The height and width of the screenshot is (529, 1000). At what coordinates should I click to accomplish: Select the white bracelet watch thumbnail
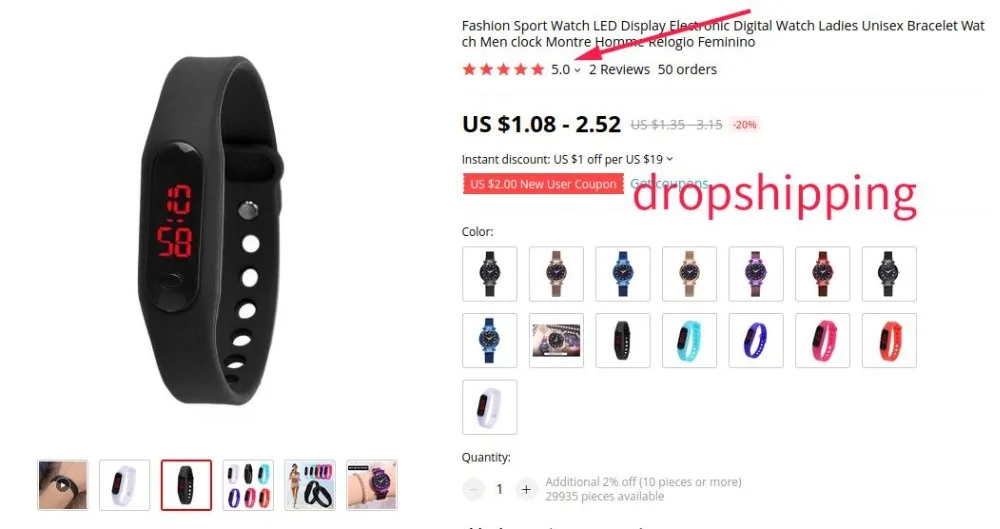pos(124,485)
